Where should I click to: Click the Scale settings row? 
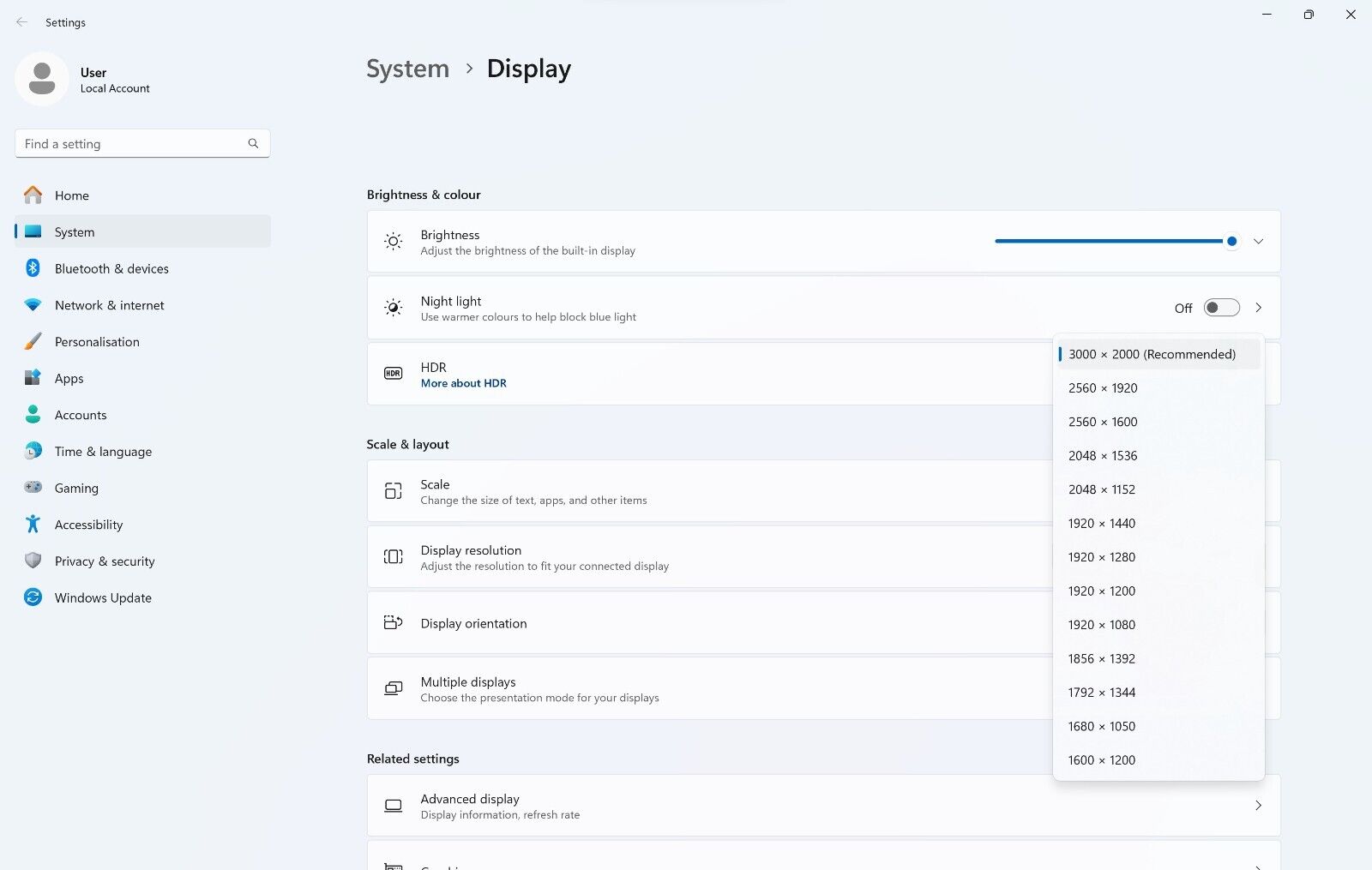pyautogui.click(x=709, y=491)
